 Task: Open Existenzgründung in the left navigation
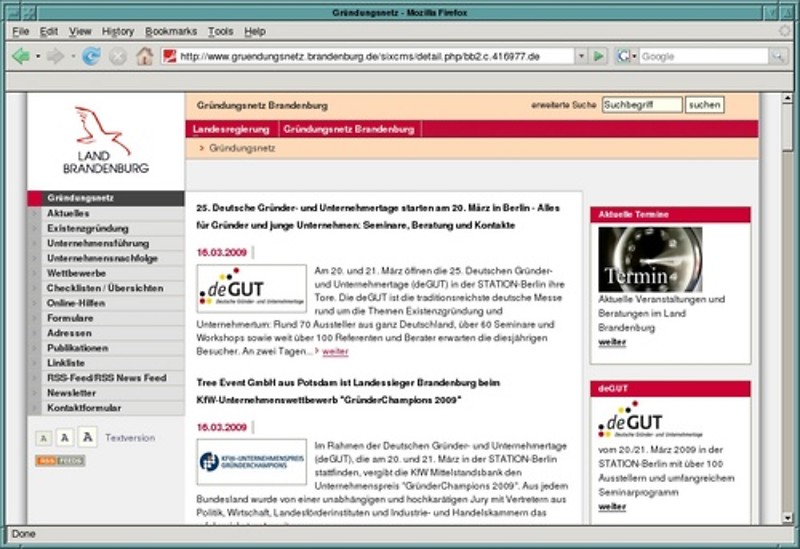tap(106, 228)
